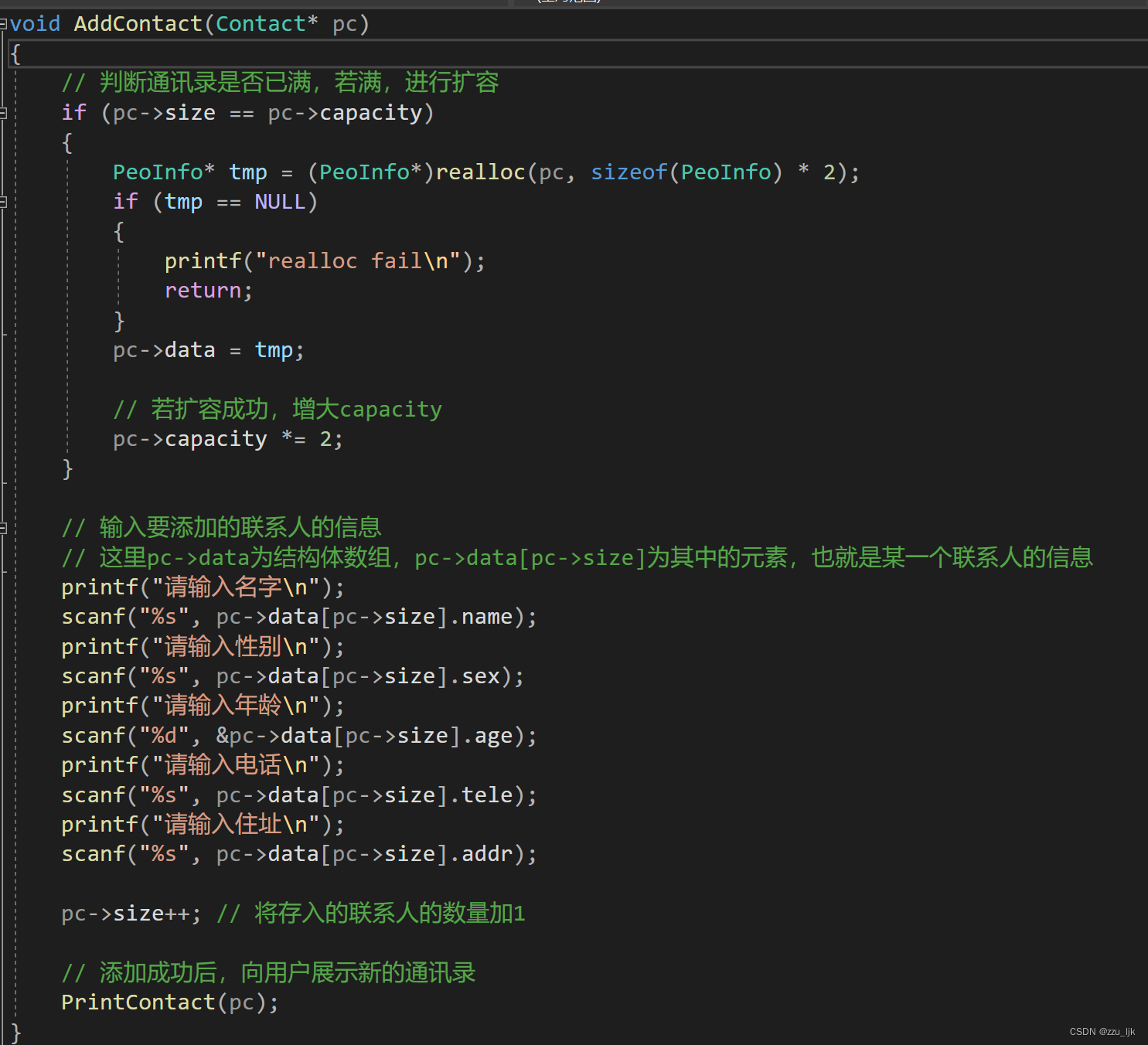This screenshot has width=1148, height=1045.
Task: Collapse the AddContact function fold marker
Action: (x=3, y=24)
